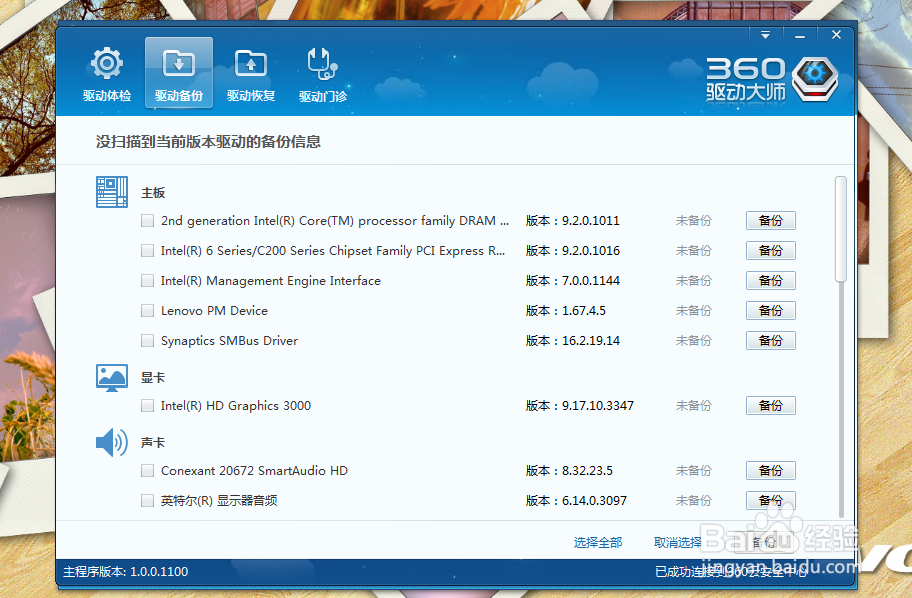This screenshot has height=598, width=912.
Task: Click 备份 for Intel 6 Series Chipset
Action: (x=771, y=251)
